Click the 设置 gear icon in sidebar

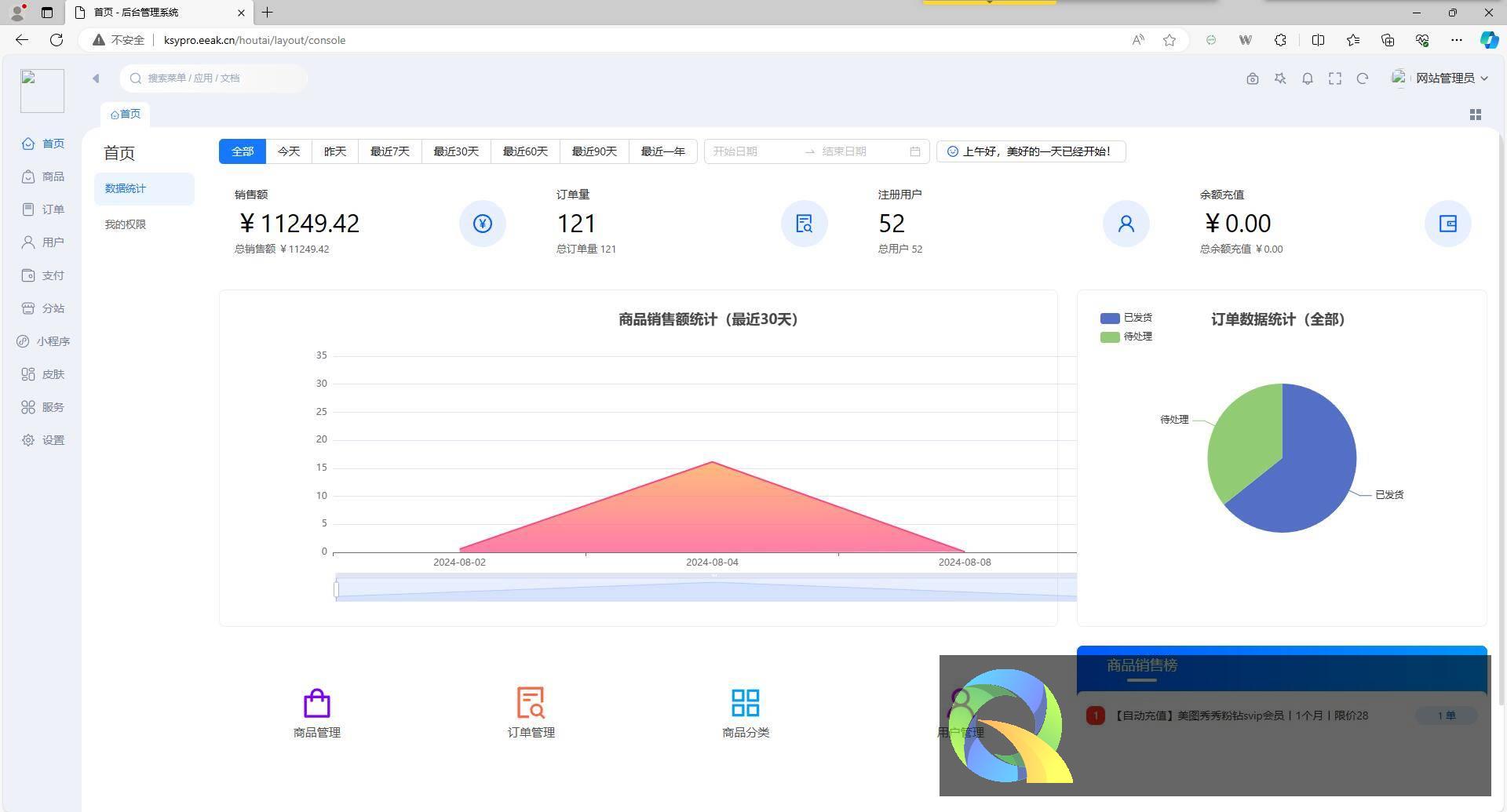click(28, 440)
